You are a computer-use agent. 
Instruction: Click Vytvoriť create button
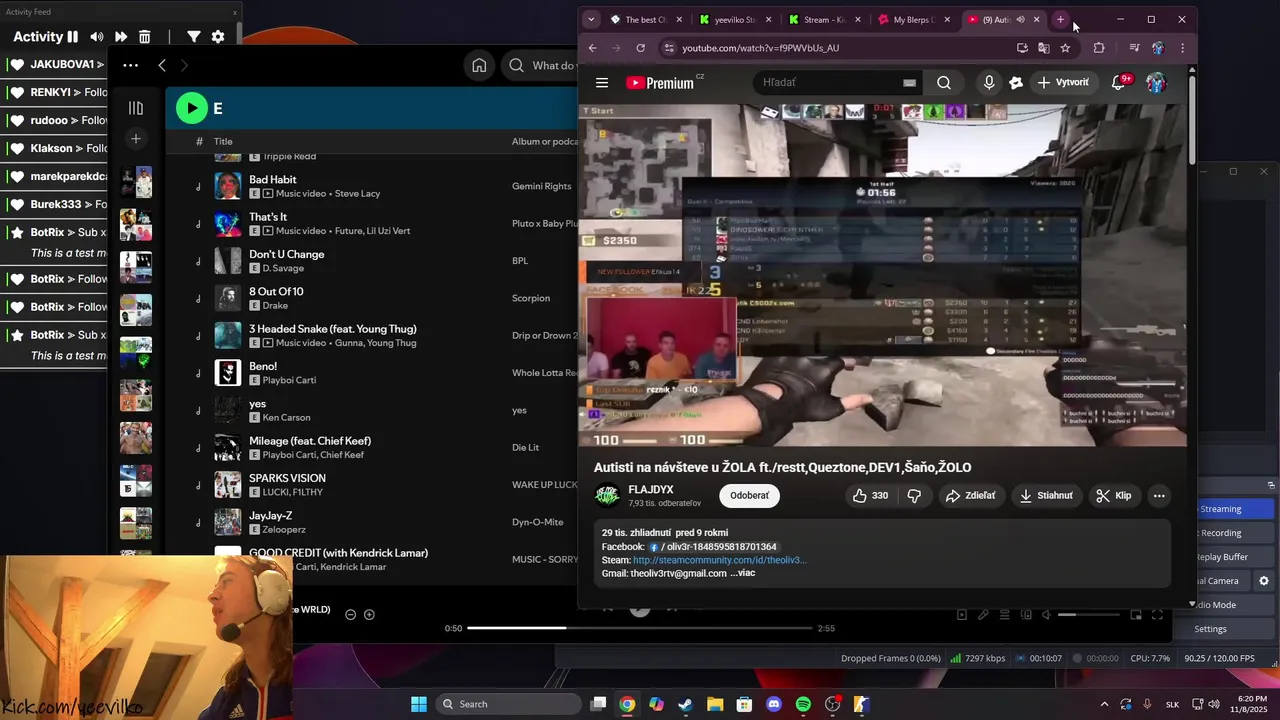pyautogui.click(x=1064, y=83)
